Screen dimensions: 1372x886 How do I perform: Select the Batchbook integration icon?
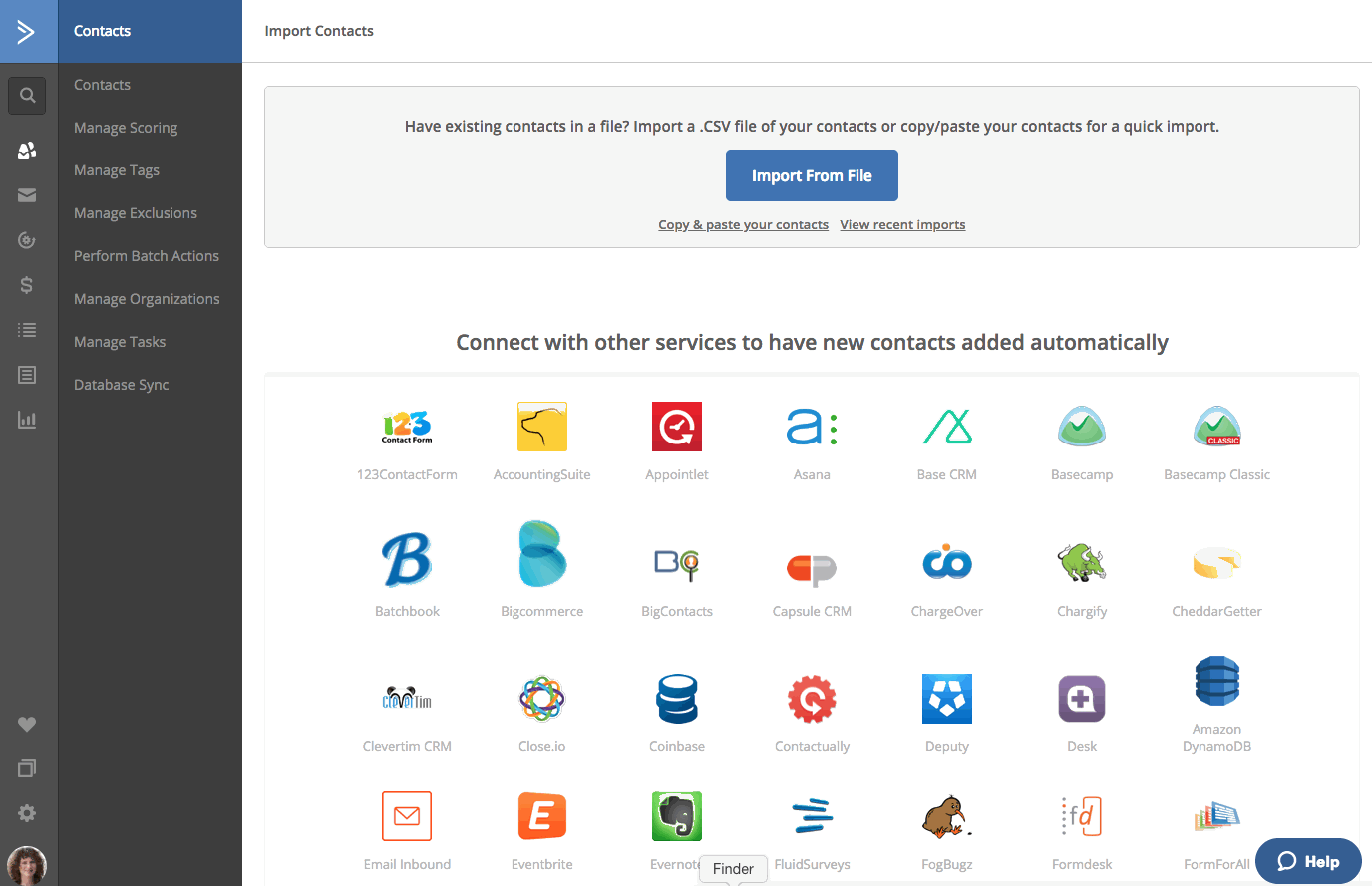pyautogui.click(x=407, y=559)
